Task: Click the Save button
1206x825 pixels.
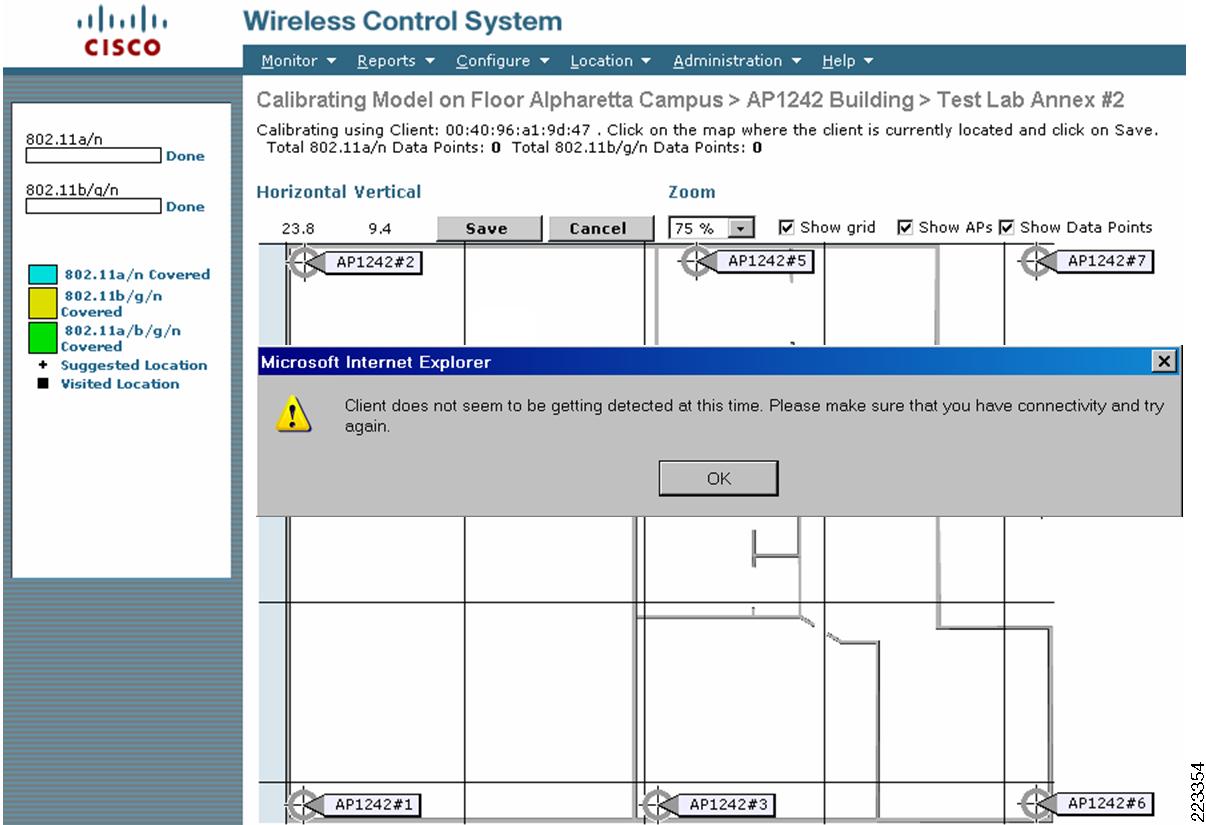Action: (487, 229)
